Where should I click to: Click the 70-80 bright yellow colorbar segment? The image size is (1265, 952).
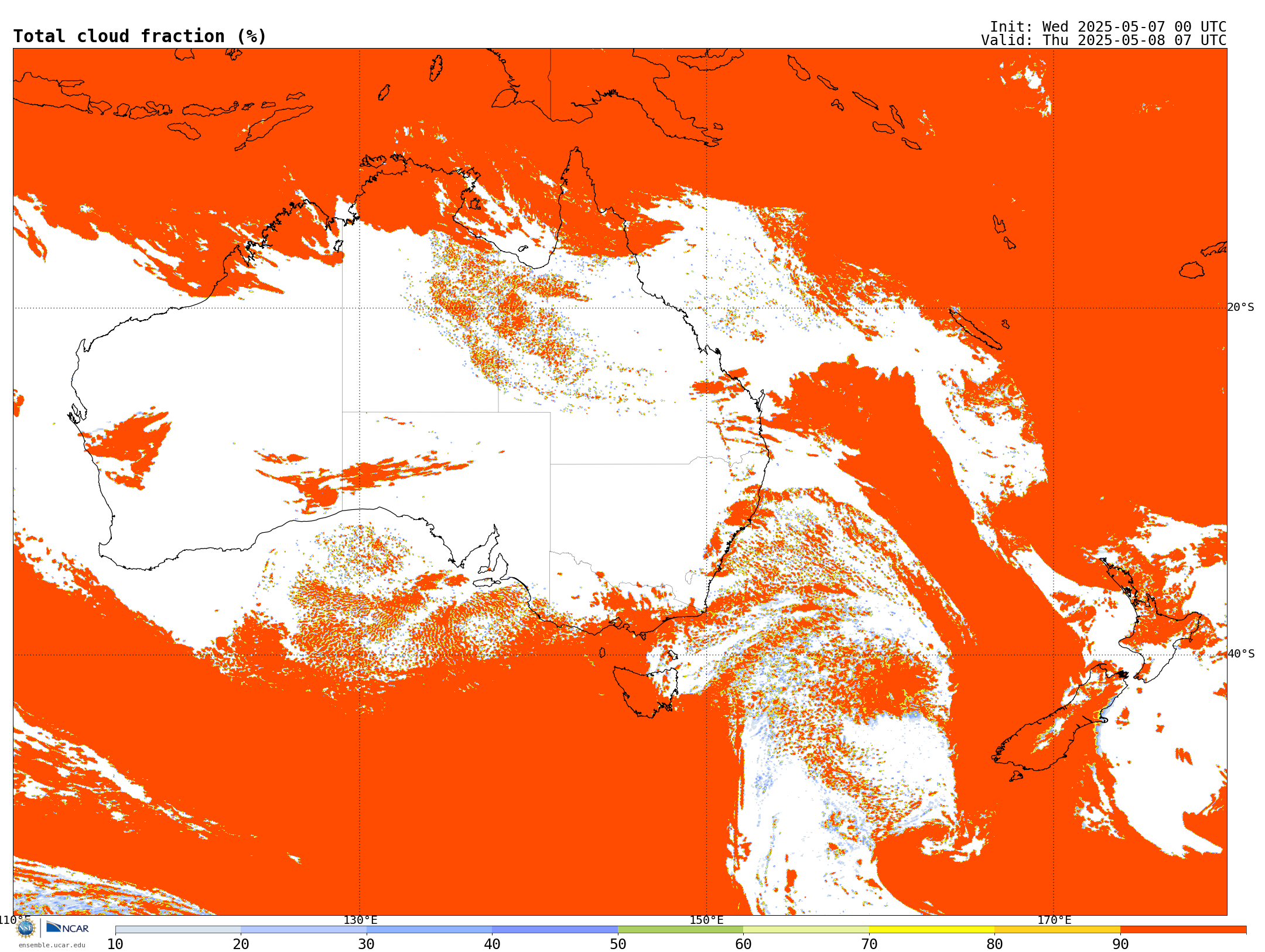[x=932, y=930]
